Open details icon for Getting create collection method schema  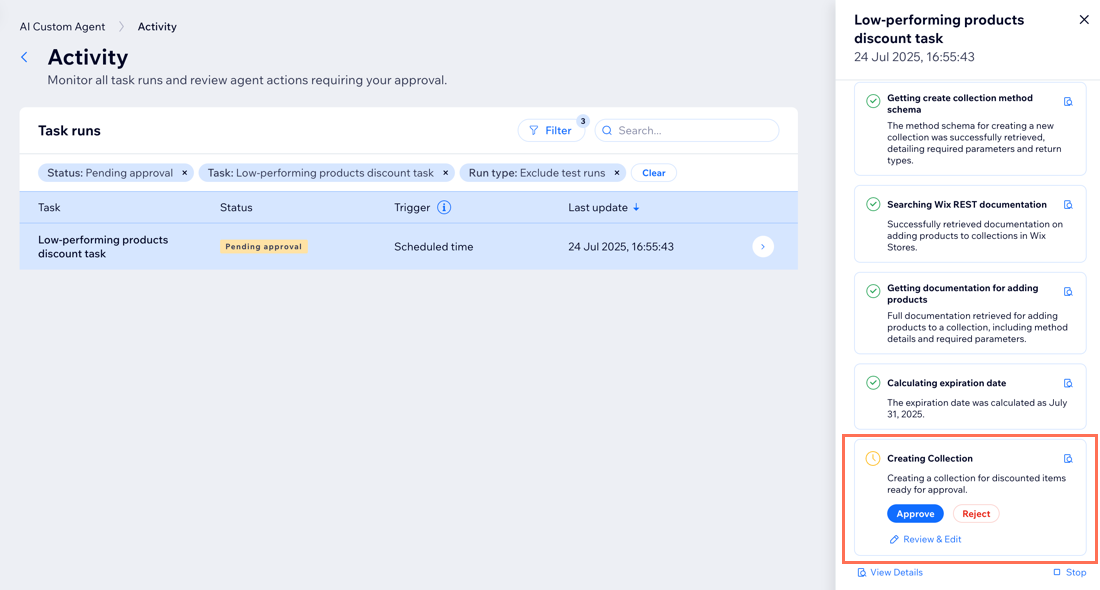click(x=1068, y=102)
